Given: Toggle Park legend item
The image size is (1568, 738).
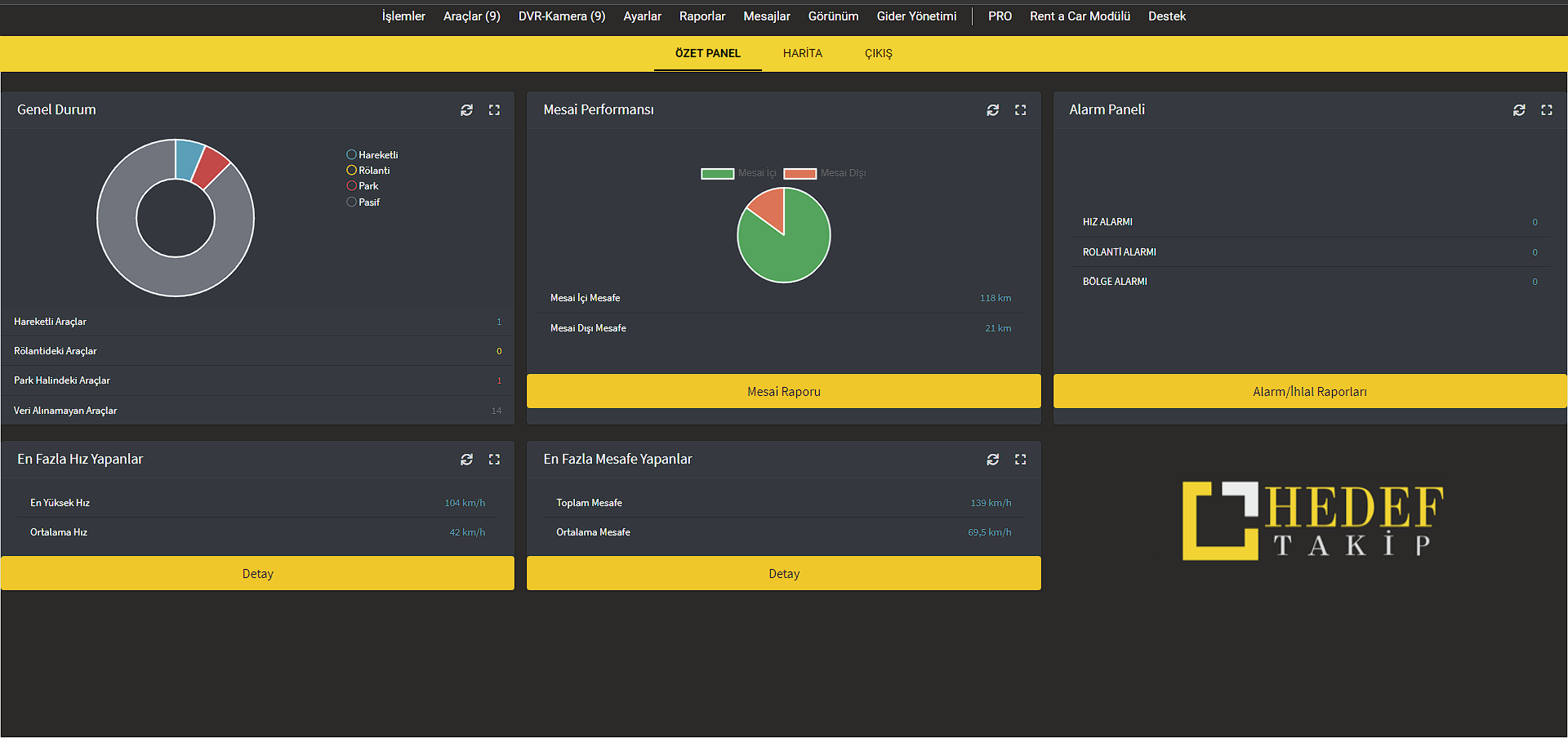Looking at the screenshot, I should (x=363, y=186).
